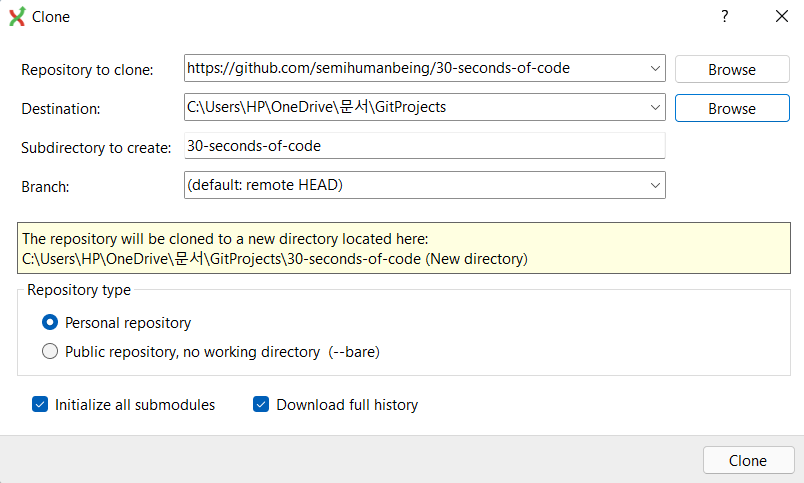Expand the Destination dropdown arrow
The image size is (804, 483).
[x=655, y=107]
